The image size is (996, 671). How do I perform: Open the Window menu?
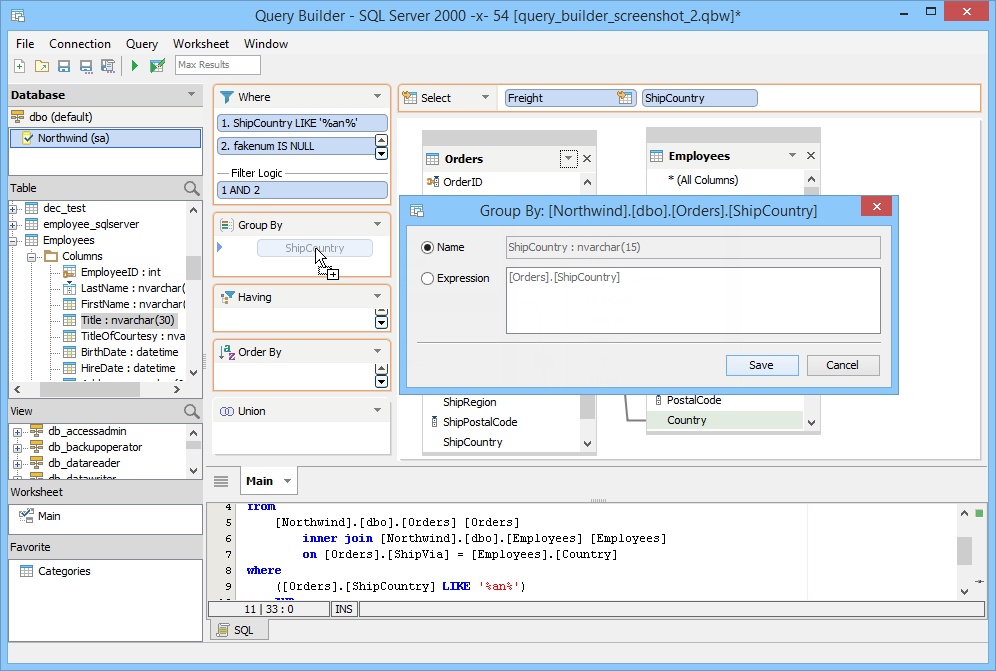pyautogui.click(x=266, y=44)
